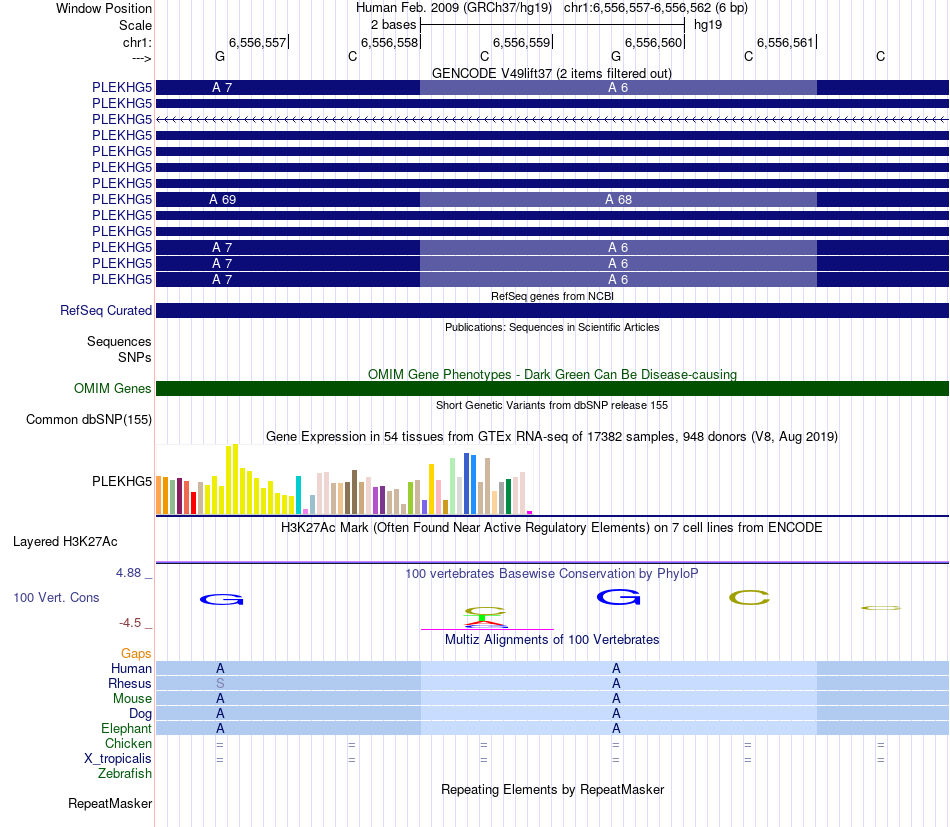Image resolution: width=950 pixels, height=827 pixels.
Task: Open the RefSeq genes from NCBI title
Action: tap(552, 296)
